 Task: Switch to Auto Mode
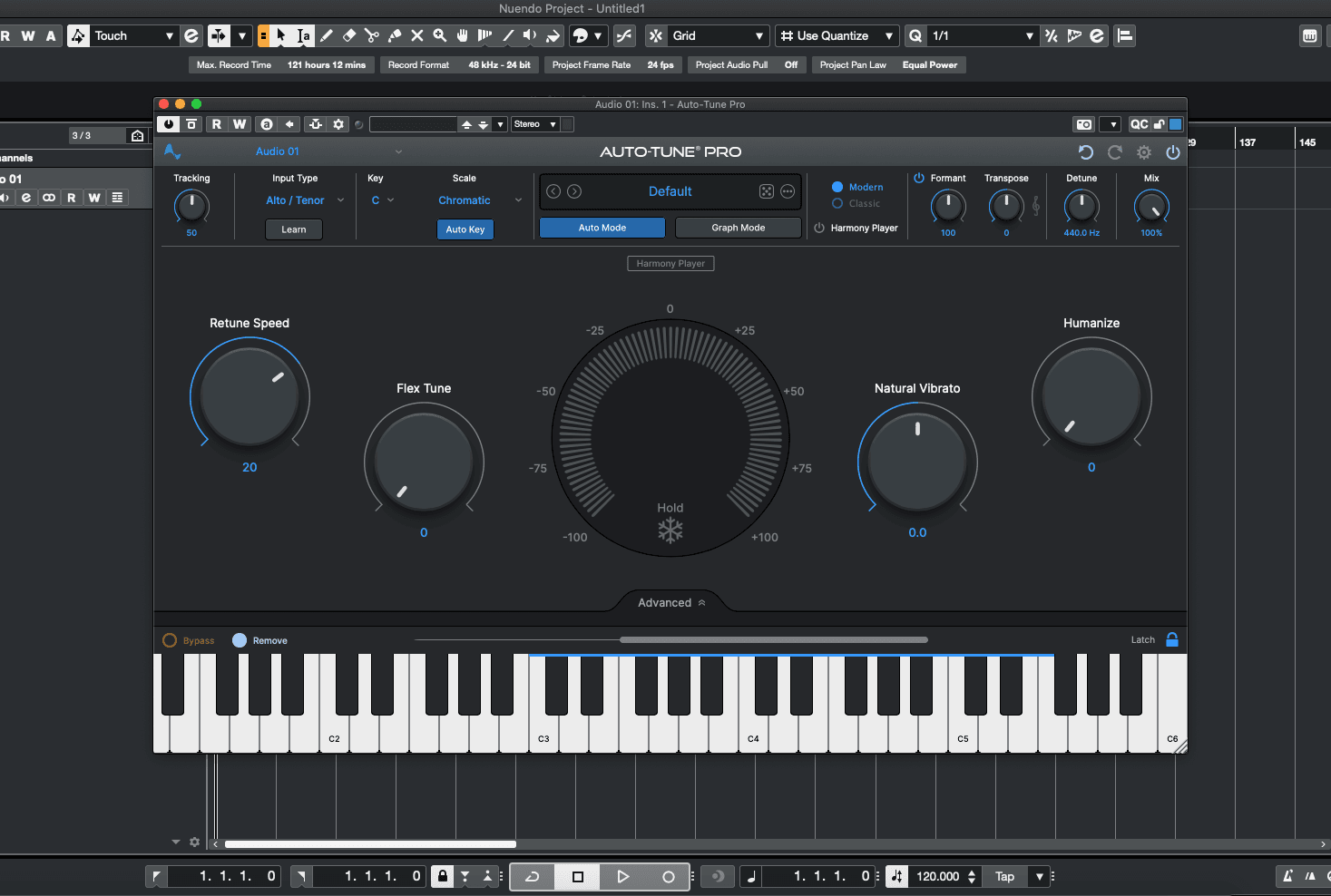pyautogui.click(x=602, y=227)
